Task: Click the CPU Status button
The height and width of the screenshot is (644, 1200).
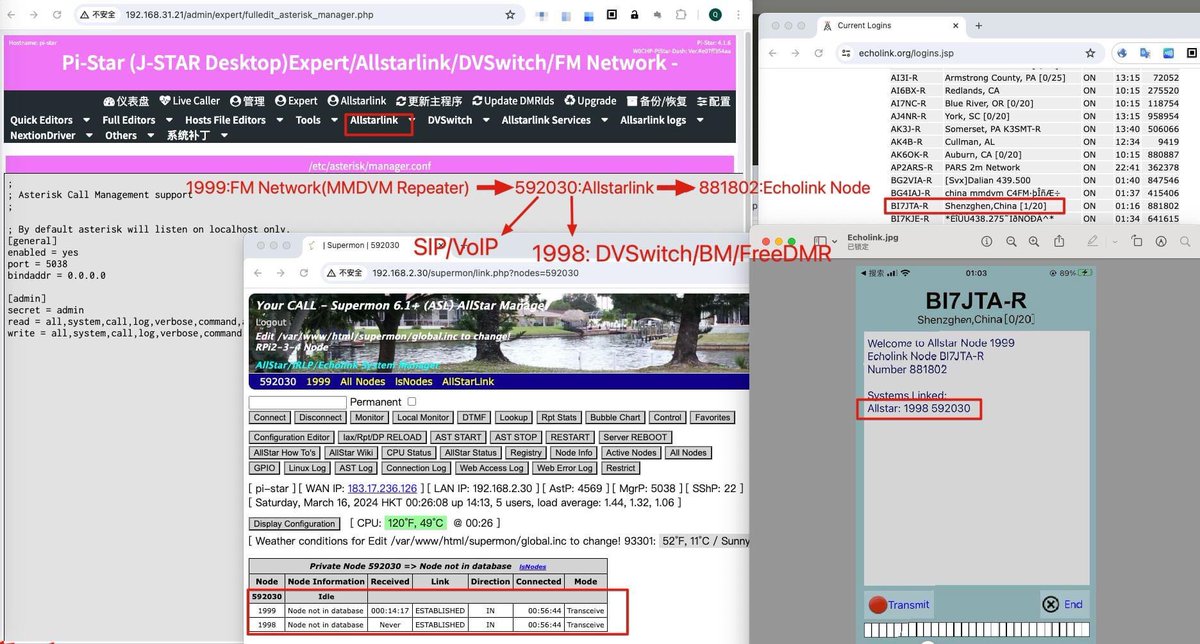Action: (407, 453)
